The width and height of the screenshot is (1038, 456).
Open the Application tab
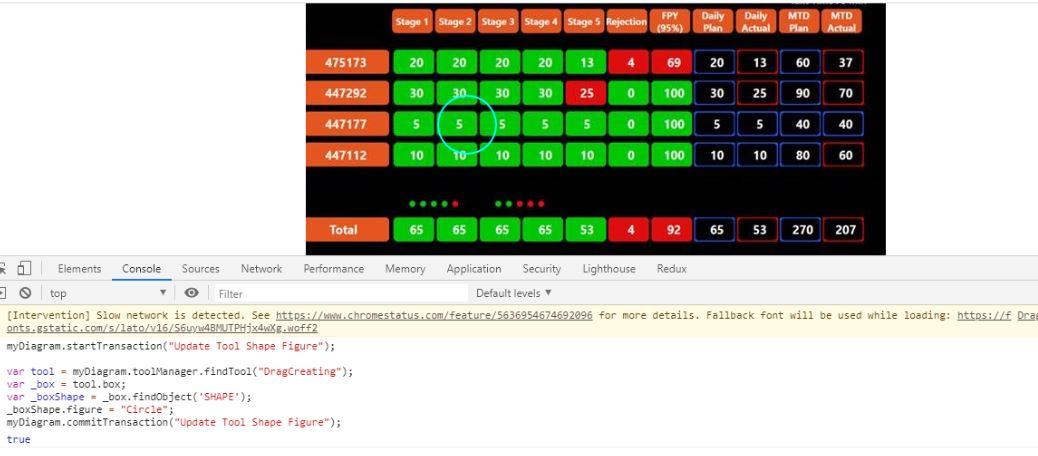[x=474, y=269]
